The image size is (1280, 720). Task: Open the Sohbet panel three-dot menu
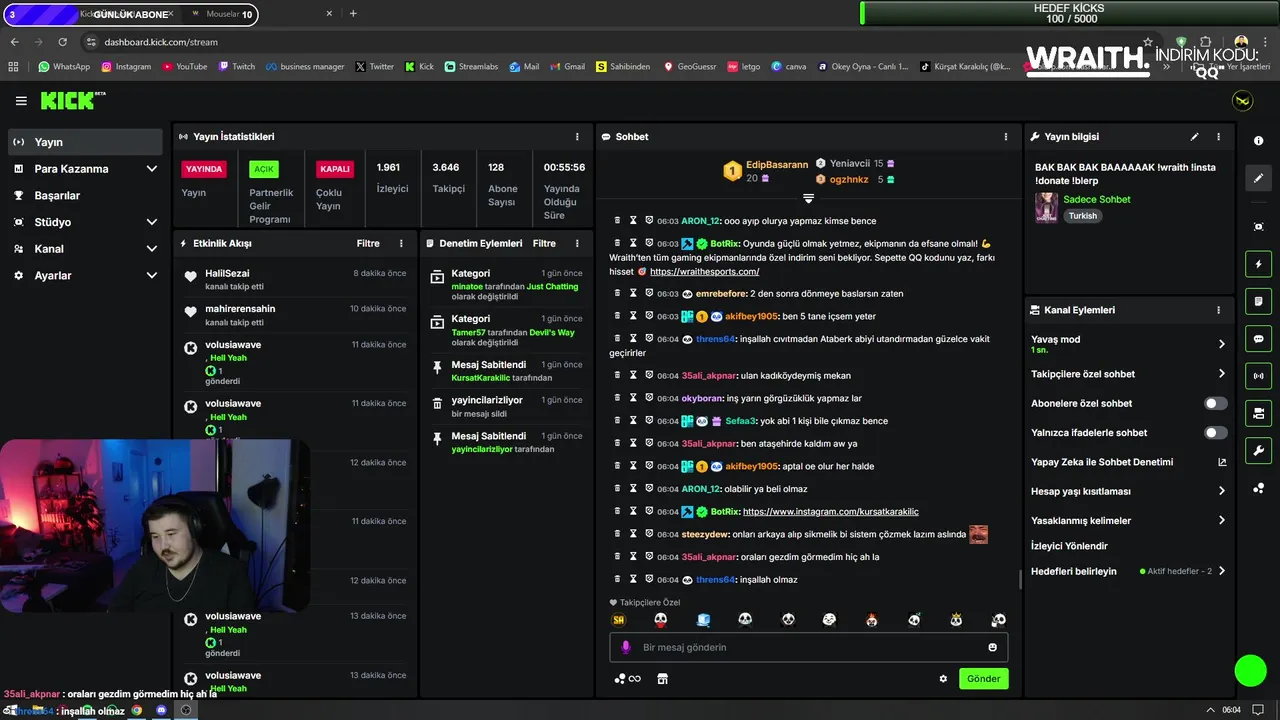[x=1006, y=137]
